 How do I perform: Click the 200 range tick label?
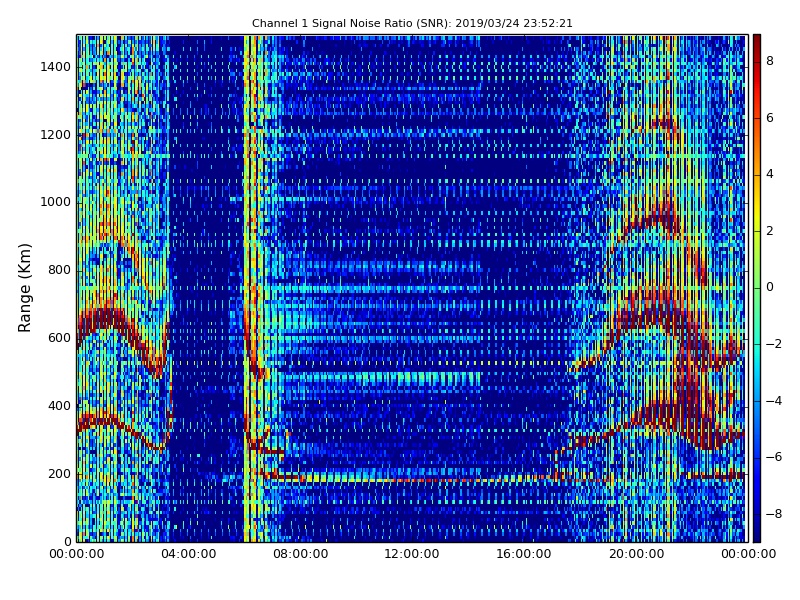pyautogui.click(x=59, y=473)
